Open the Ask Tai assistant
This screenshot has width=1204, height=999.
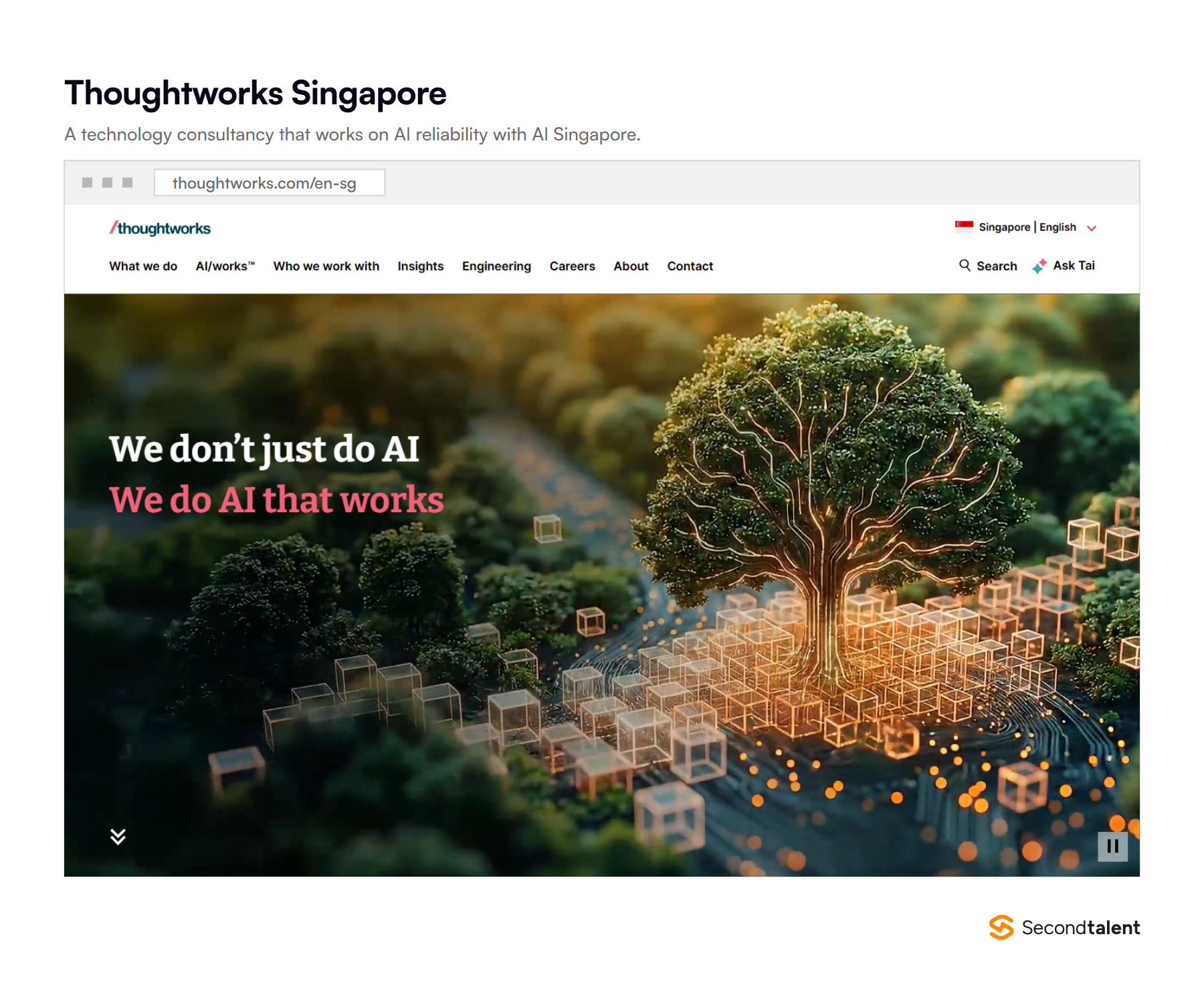point(1074,265)
